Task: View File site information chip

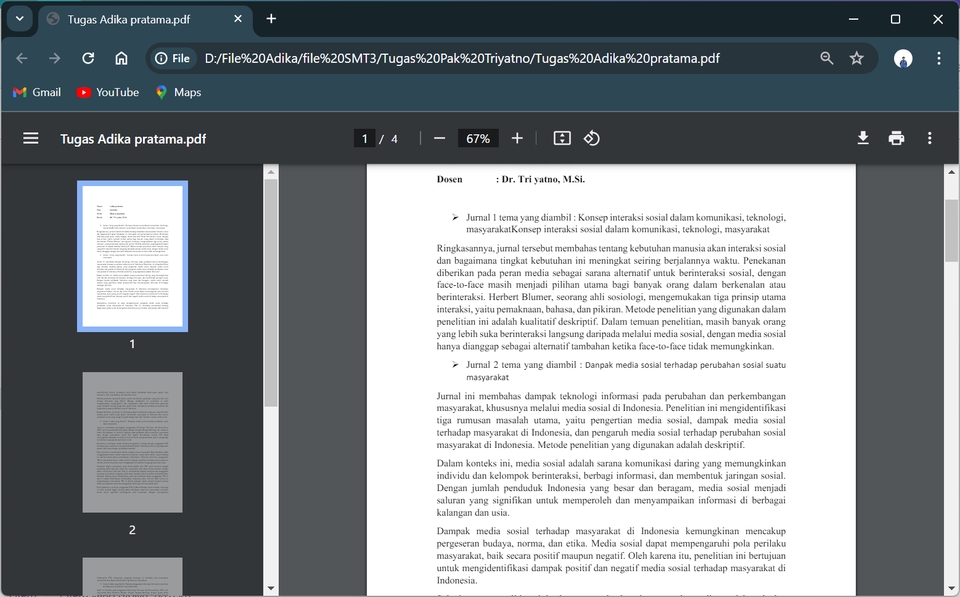Action: [173, 58]
